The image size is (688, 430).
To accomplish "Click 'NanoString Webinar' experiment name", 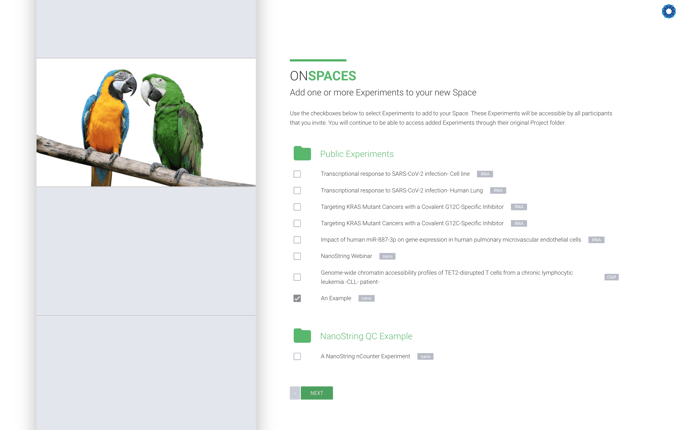I will (346, 256).
